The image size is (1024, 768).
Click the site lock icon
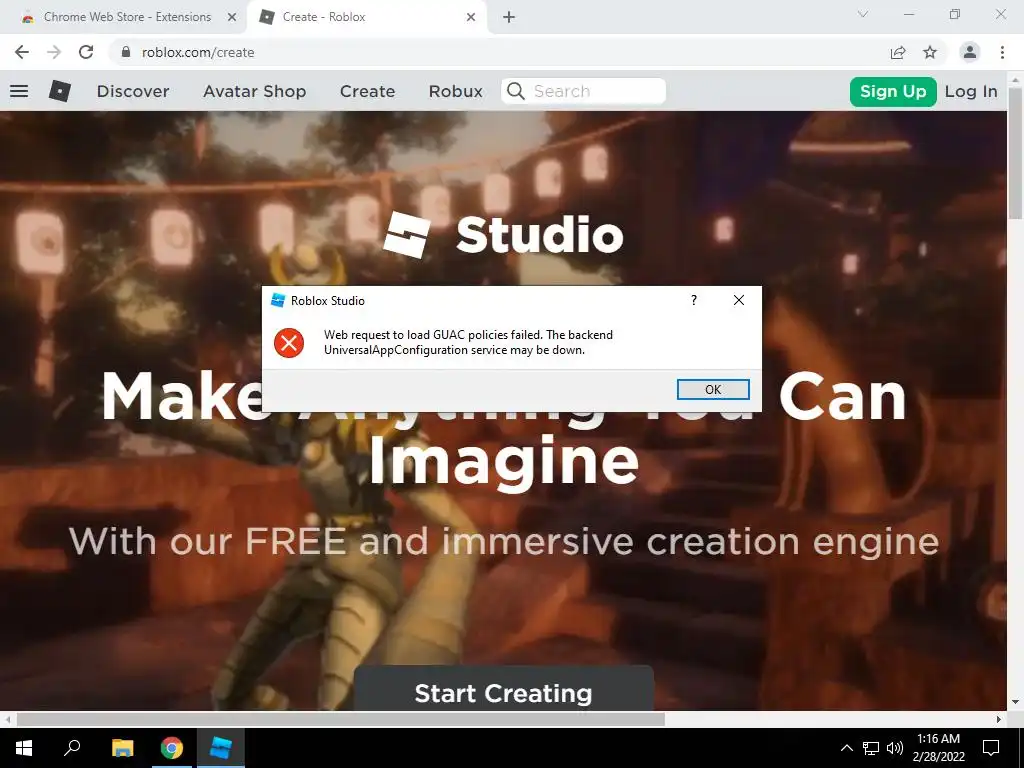[x=126, y=52]
